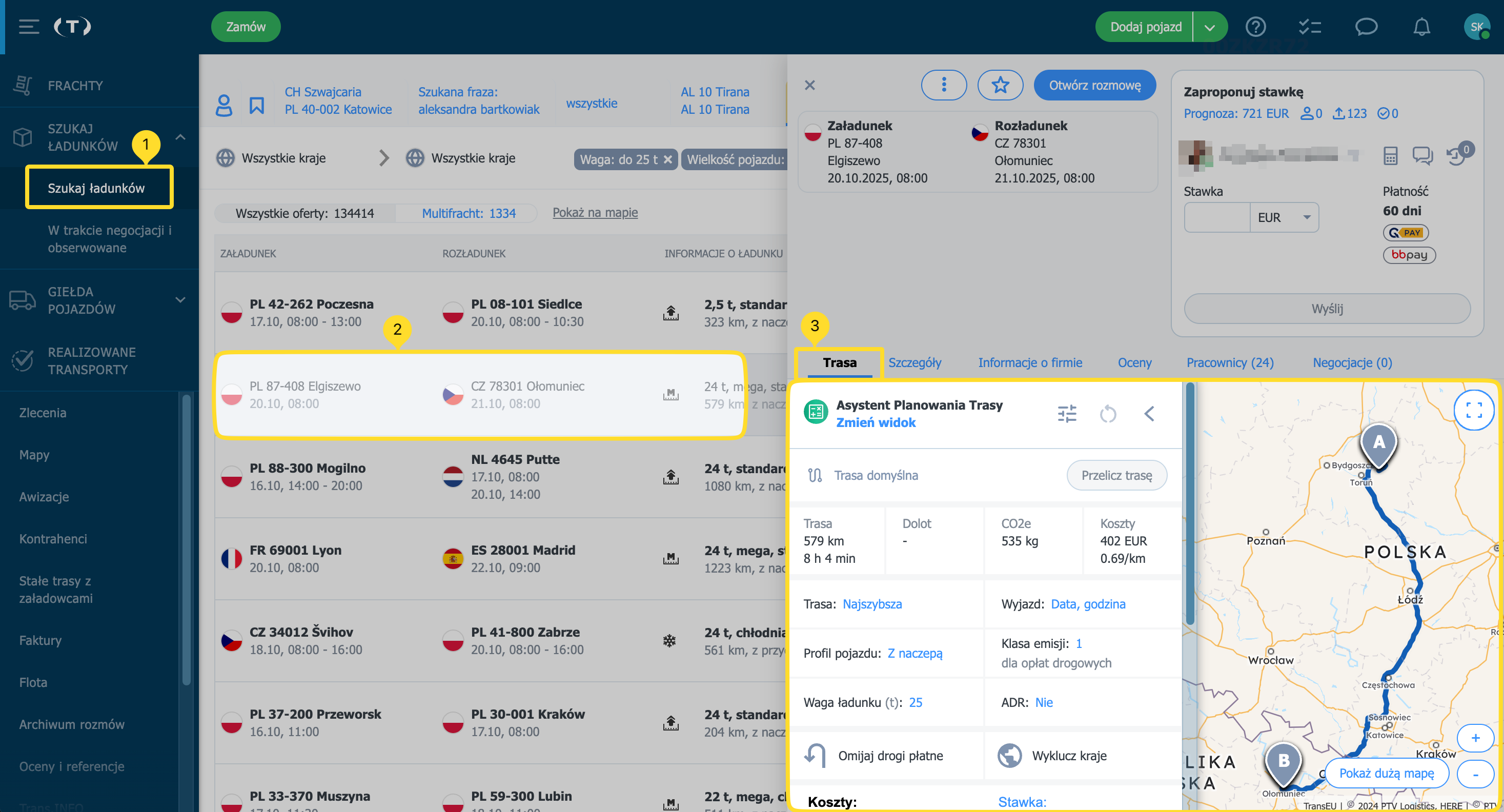Click the Pokaż na mapie link
Screen dimensions: 1504x812
pos(595,213)
